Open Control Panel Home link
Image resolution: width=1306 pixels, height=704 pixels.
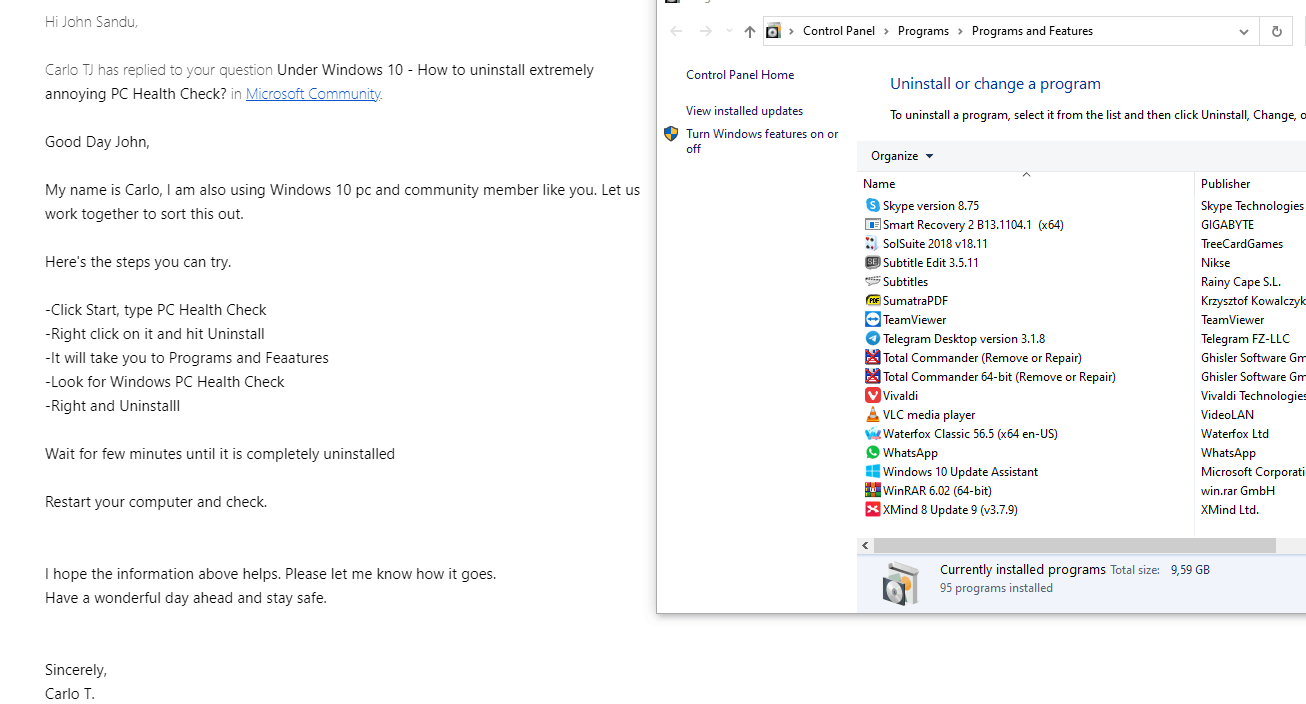coord(740,75)
